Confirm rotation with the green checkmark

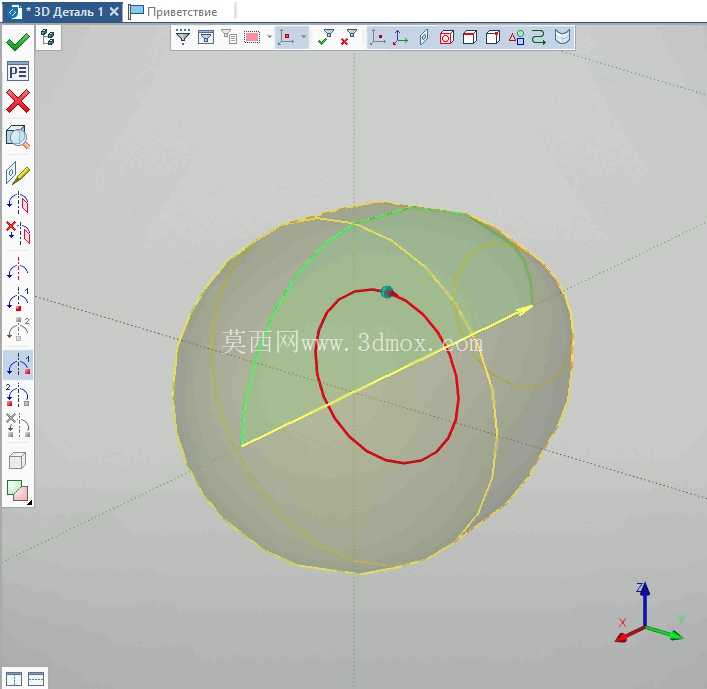[18, 42]
